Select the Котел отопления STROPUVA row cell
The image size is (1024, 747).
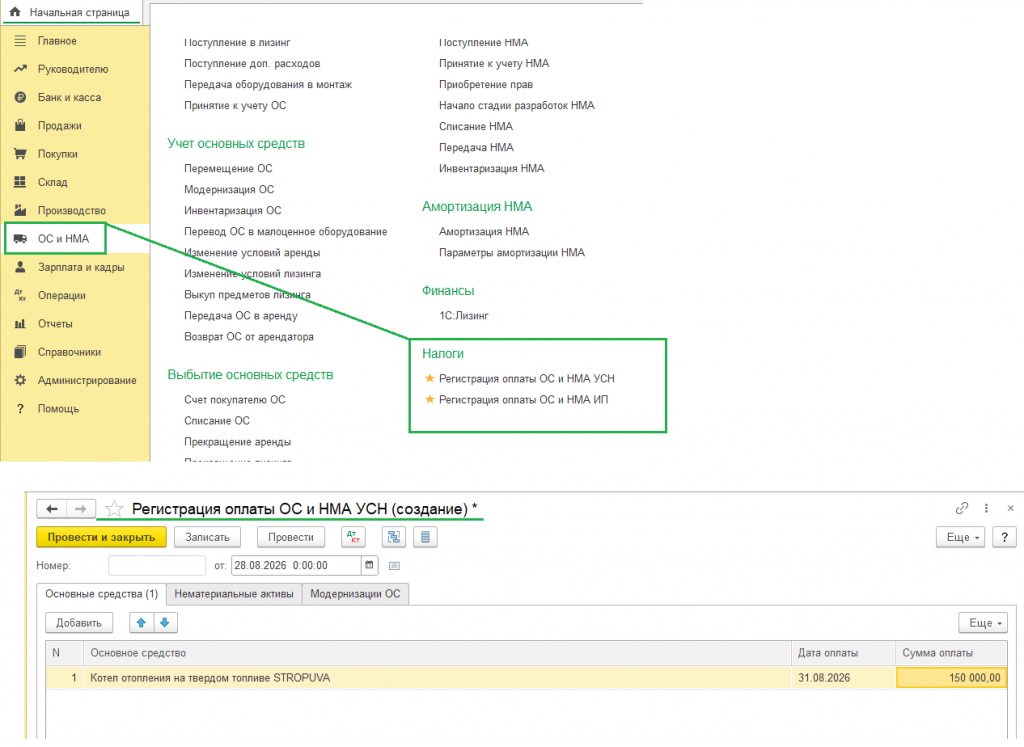coord(437,678)
